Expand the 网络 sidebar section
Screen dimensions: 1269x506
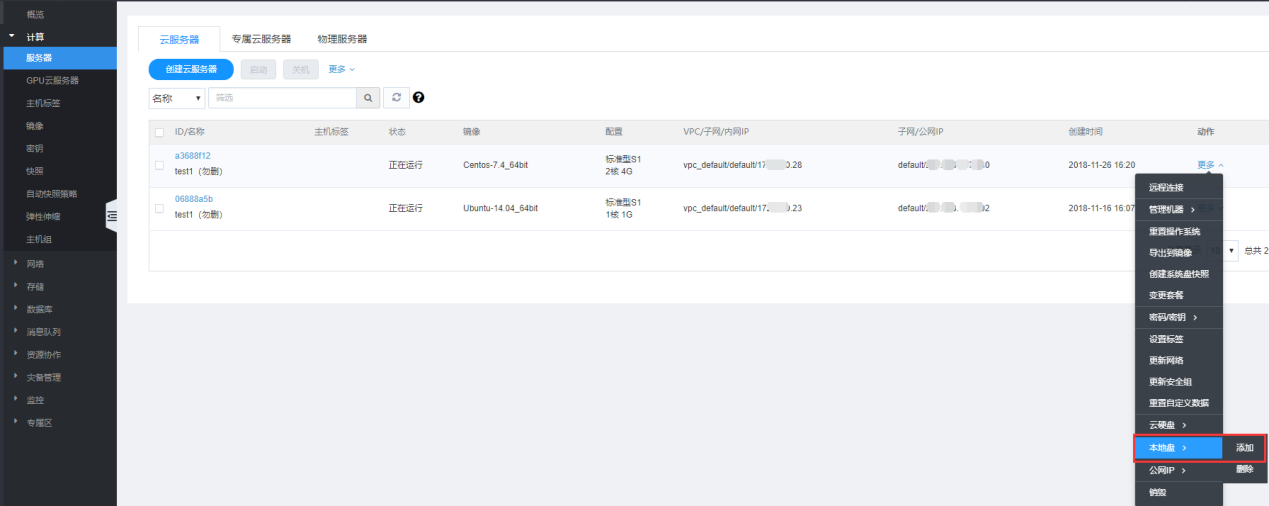(x=35, y=264)
